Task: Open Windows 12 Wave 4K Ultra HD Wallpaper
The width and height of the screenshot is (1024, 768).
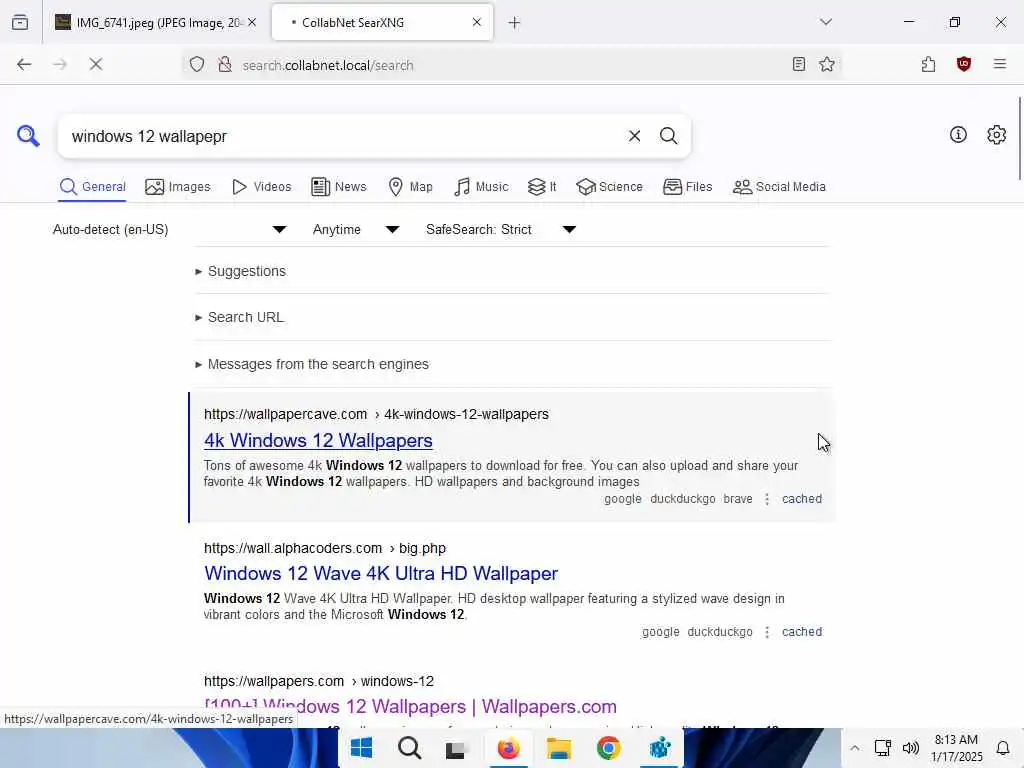Action: pyautogui.click(x=381, y=573)
